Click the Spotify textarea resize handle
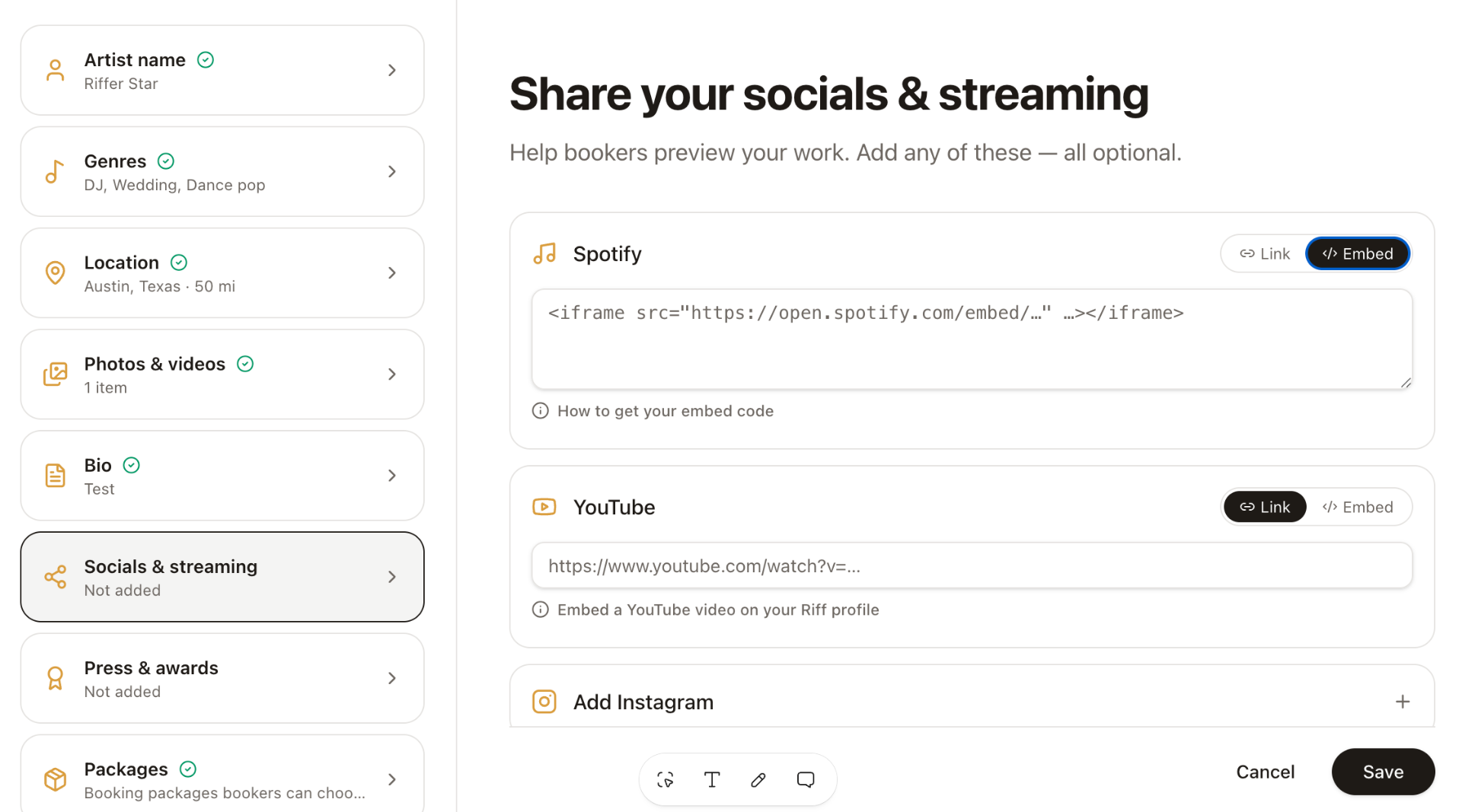 [x=1406, y=383]
